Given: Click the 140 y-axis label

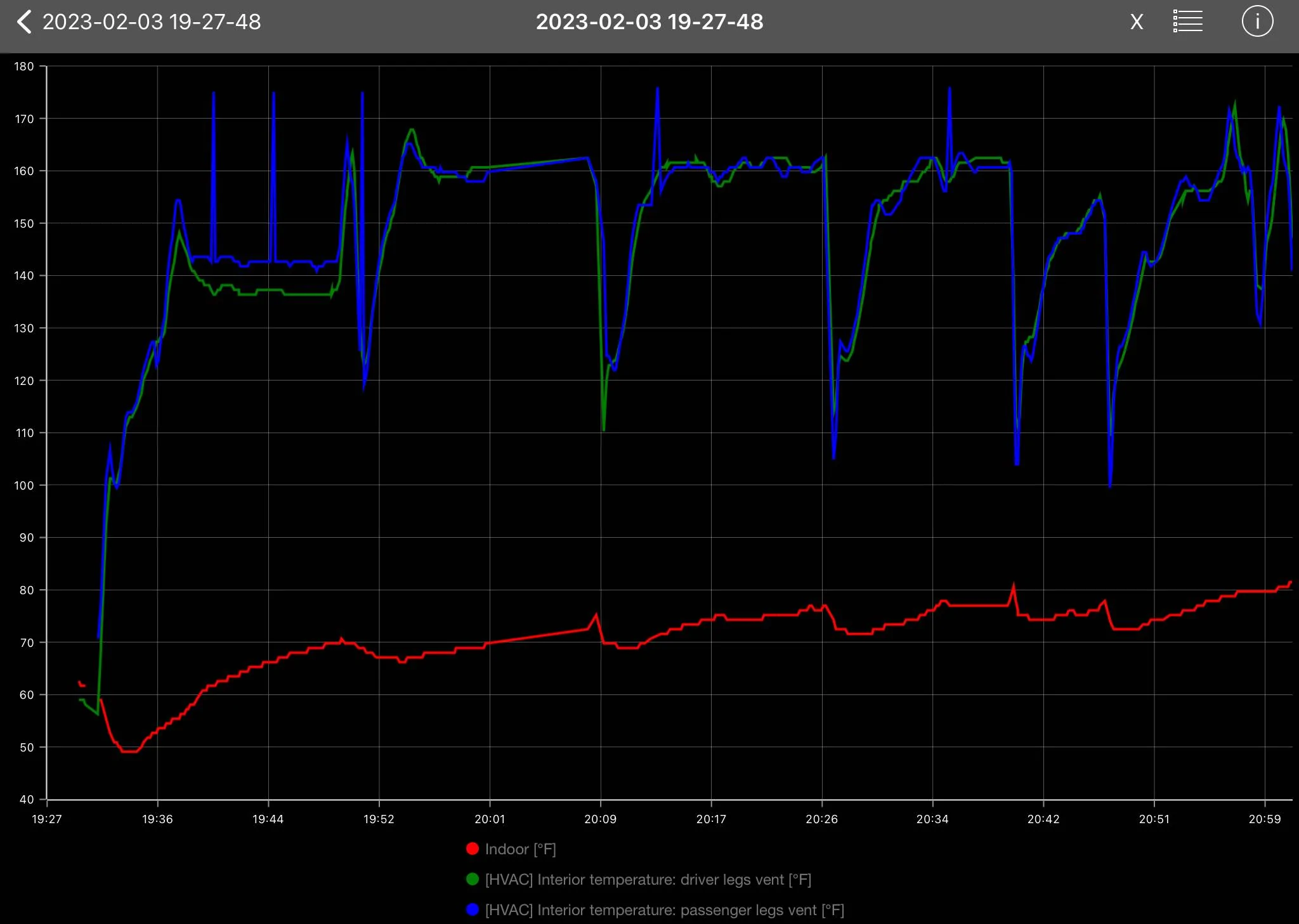Looking at the screenshot, I should tap(24, 276).
